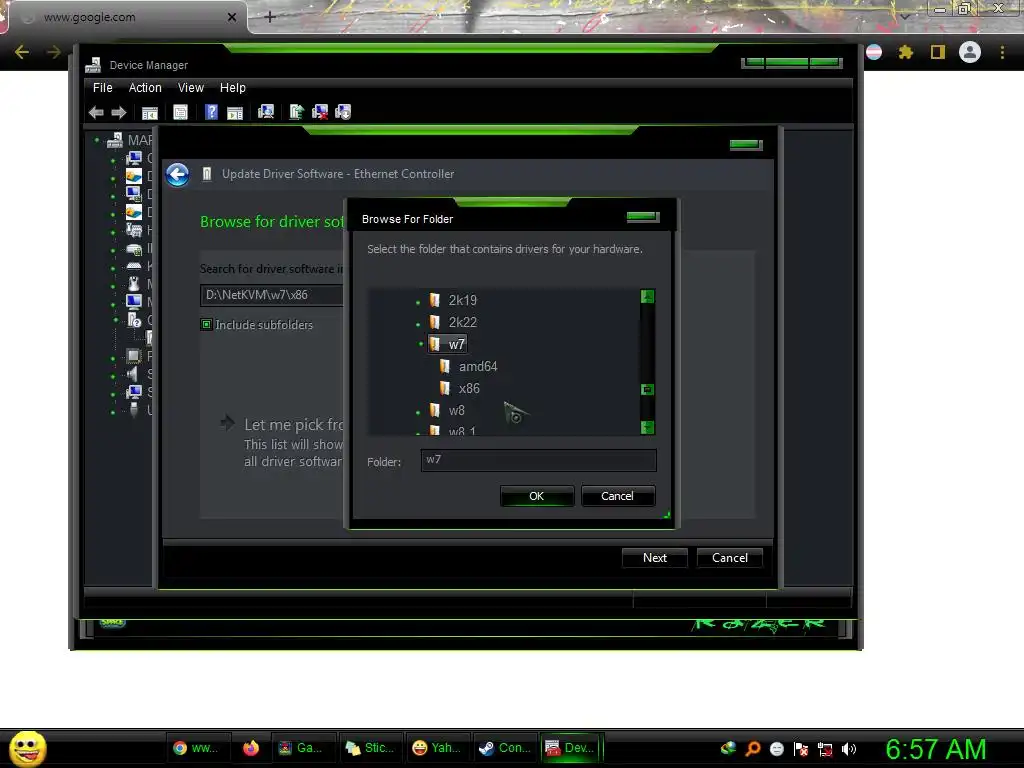Click the Let me pick arrow option
1024x768 pixels.
coord(227,423)
